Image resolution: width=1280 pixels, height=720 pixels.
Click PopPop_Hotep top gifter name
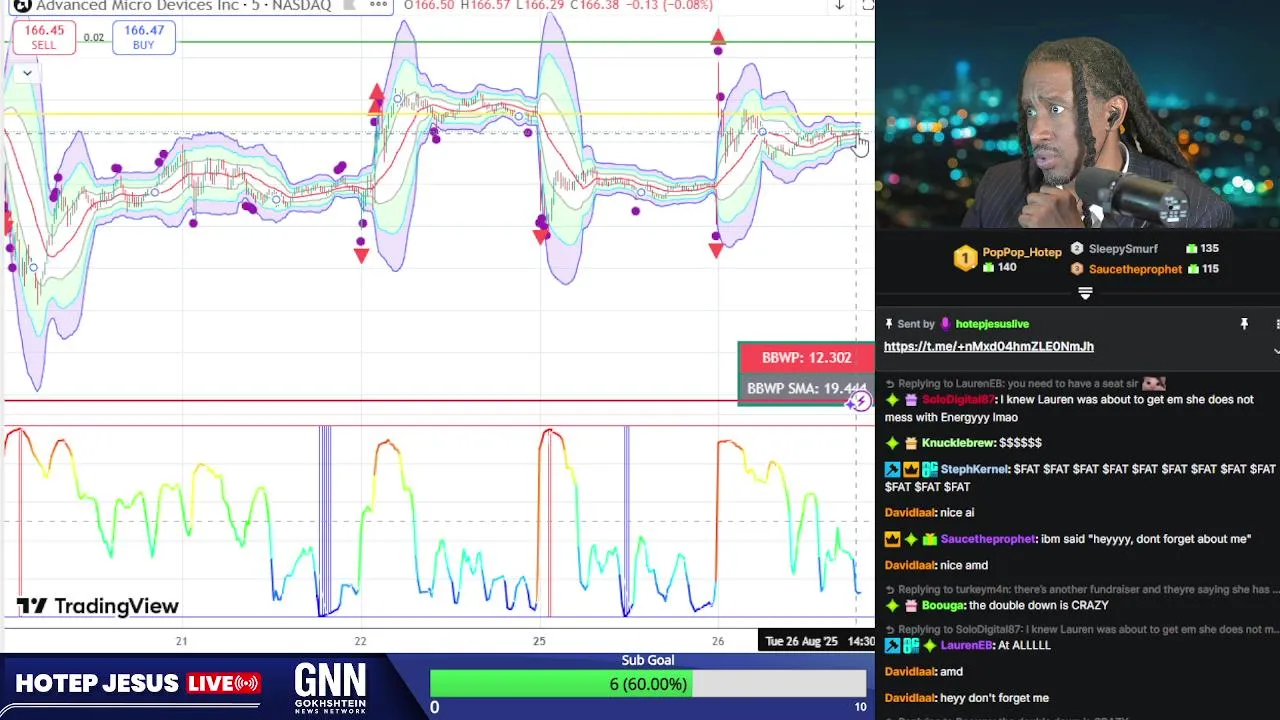[x=1021, y=252]
